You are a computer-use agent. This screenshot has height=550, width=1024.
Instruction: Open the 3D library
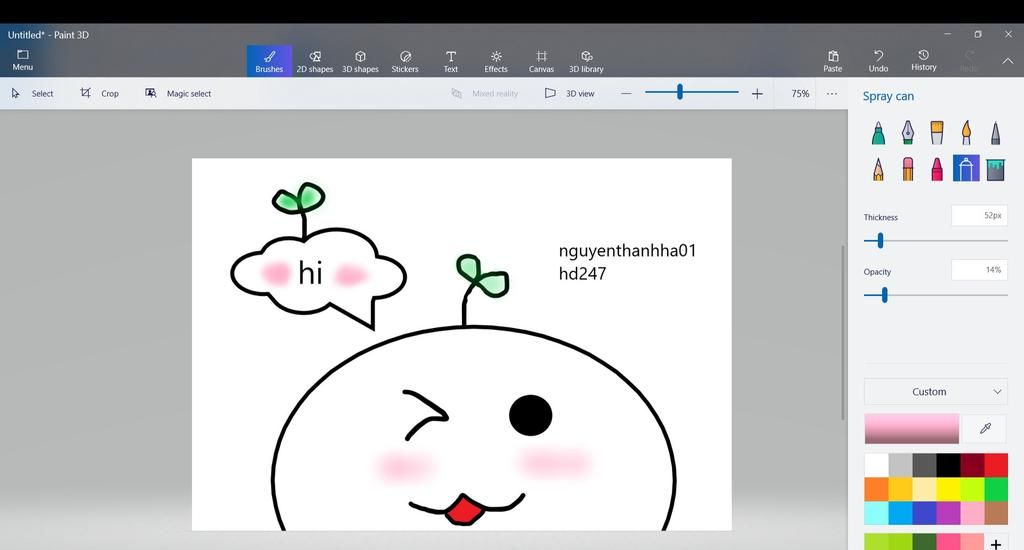click(x=586, y=61)
